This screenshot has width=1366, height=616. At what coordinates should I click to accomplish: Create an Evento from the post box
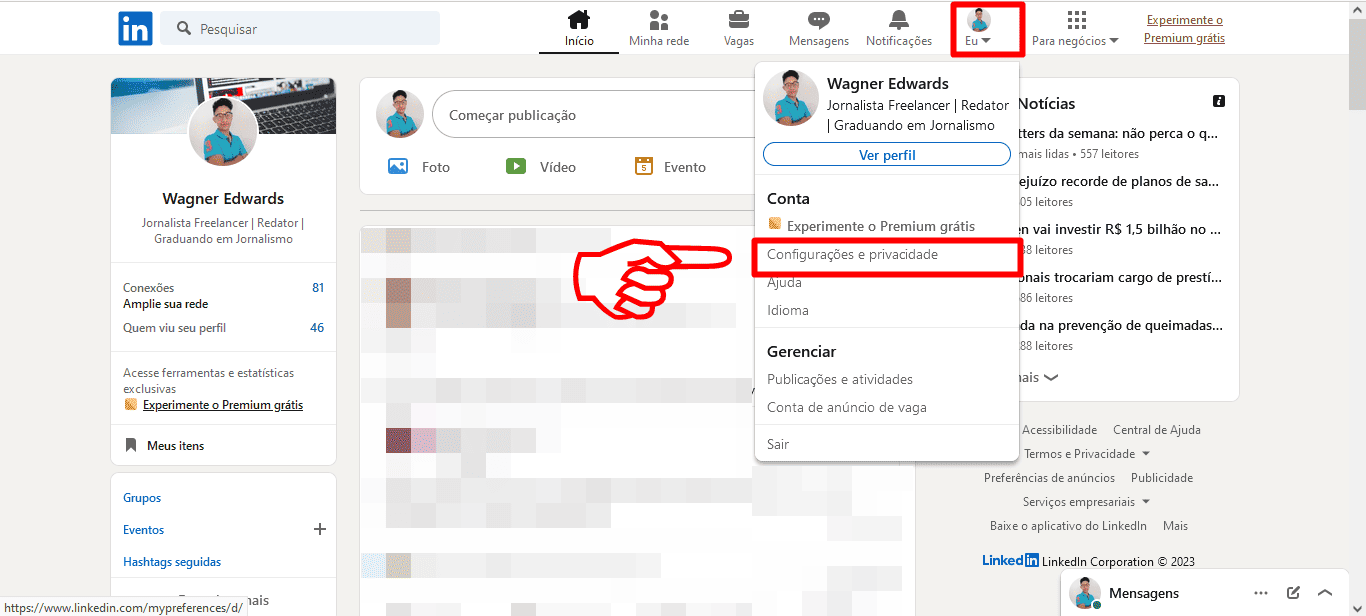pyautogui.click(x=670, y=167)
